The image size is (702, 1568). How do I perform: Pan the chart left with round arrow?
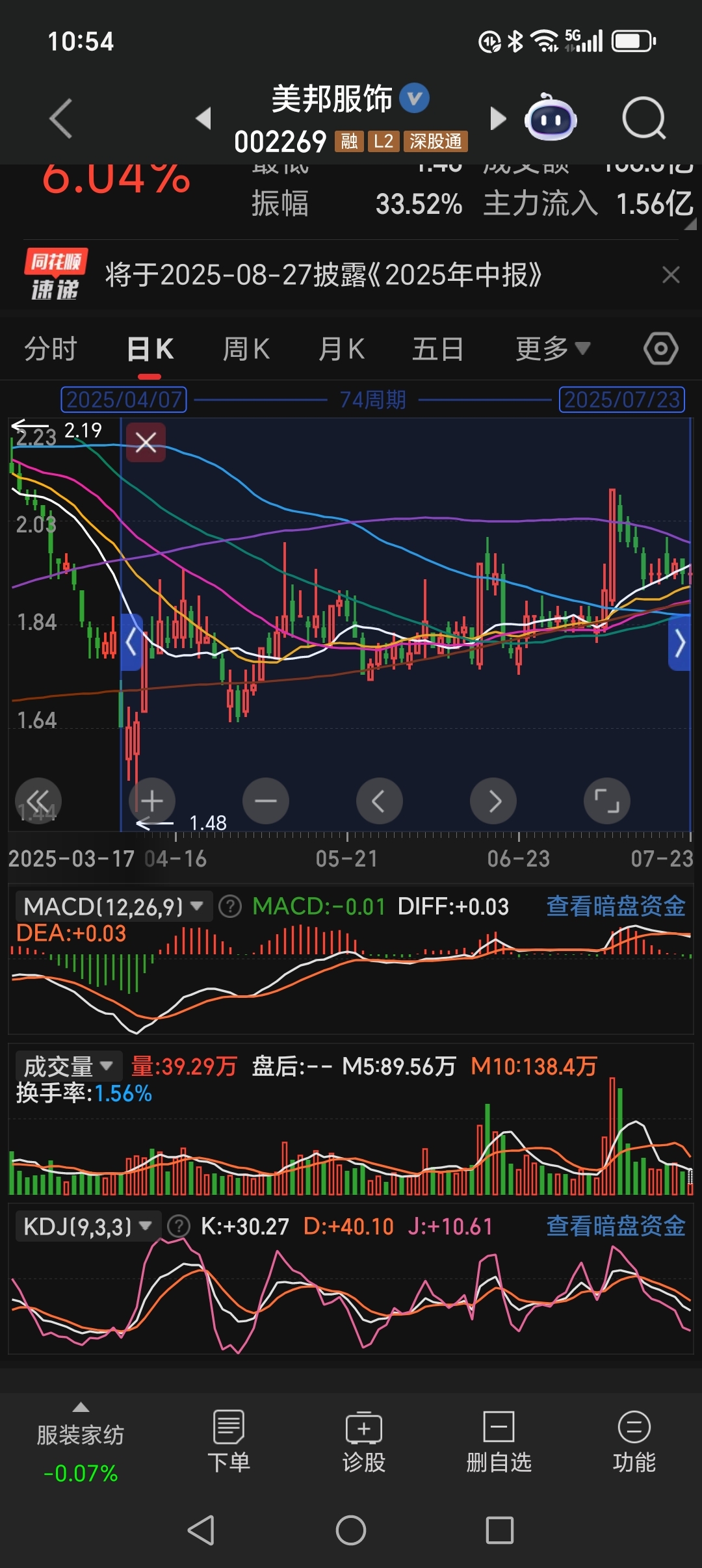380,801
